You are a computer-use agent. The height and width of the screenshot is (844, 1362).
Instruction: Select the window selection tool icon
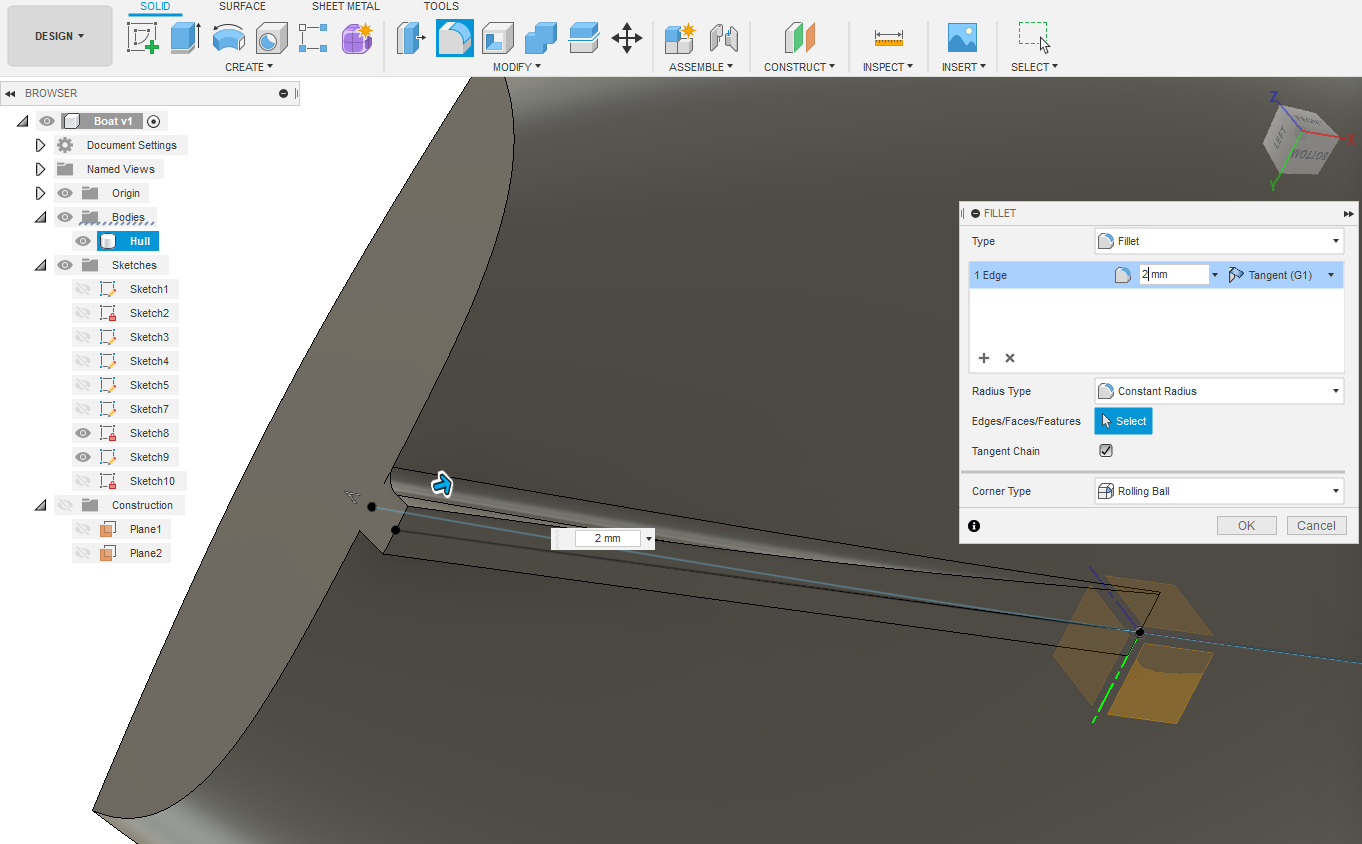click(x=1034, y=38)
